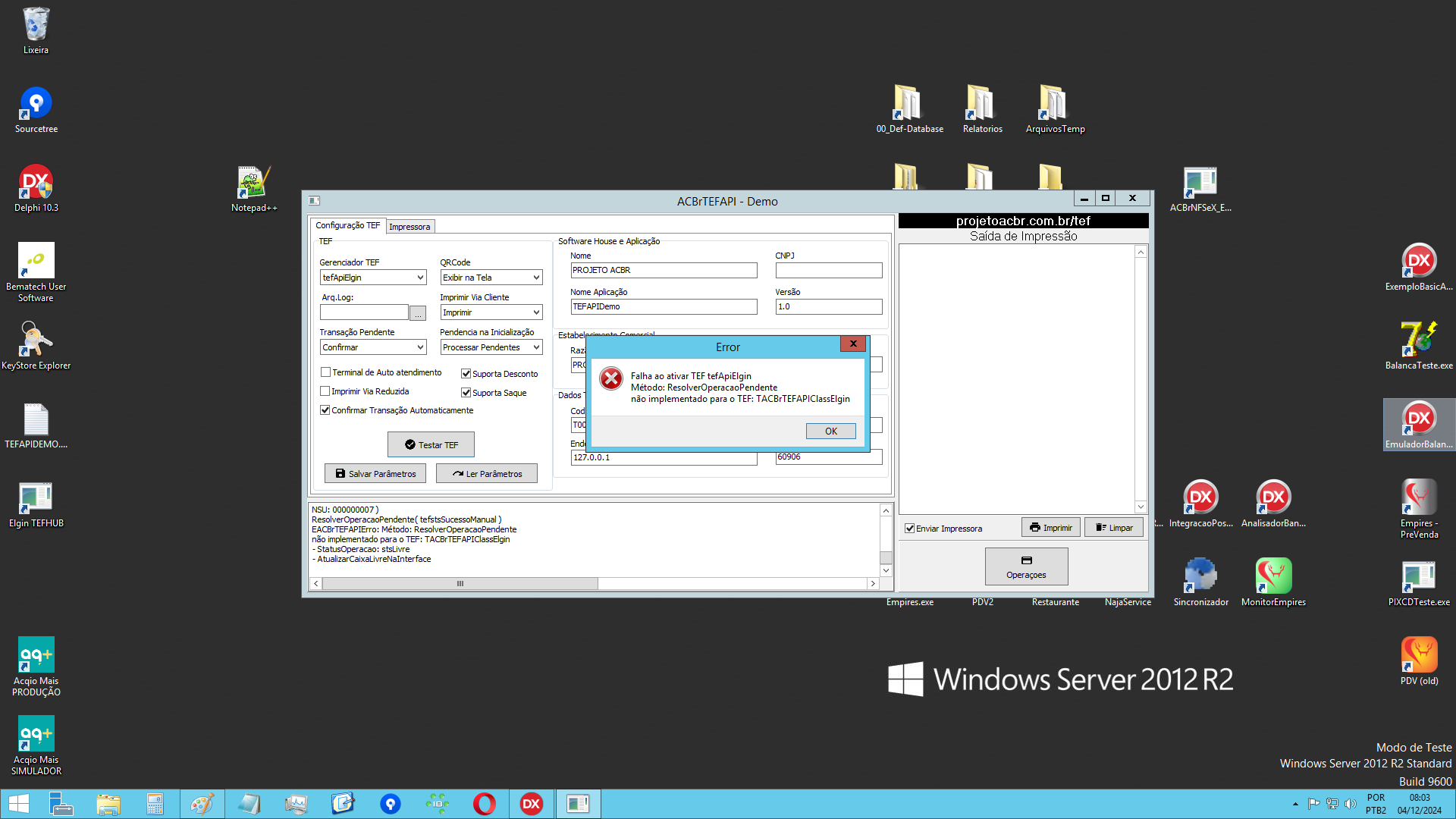Click the Operaçoes button
Screen dimensions: 1456x819
pos(1026,566)
